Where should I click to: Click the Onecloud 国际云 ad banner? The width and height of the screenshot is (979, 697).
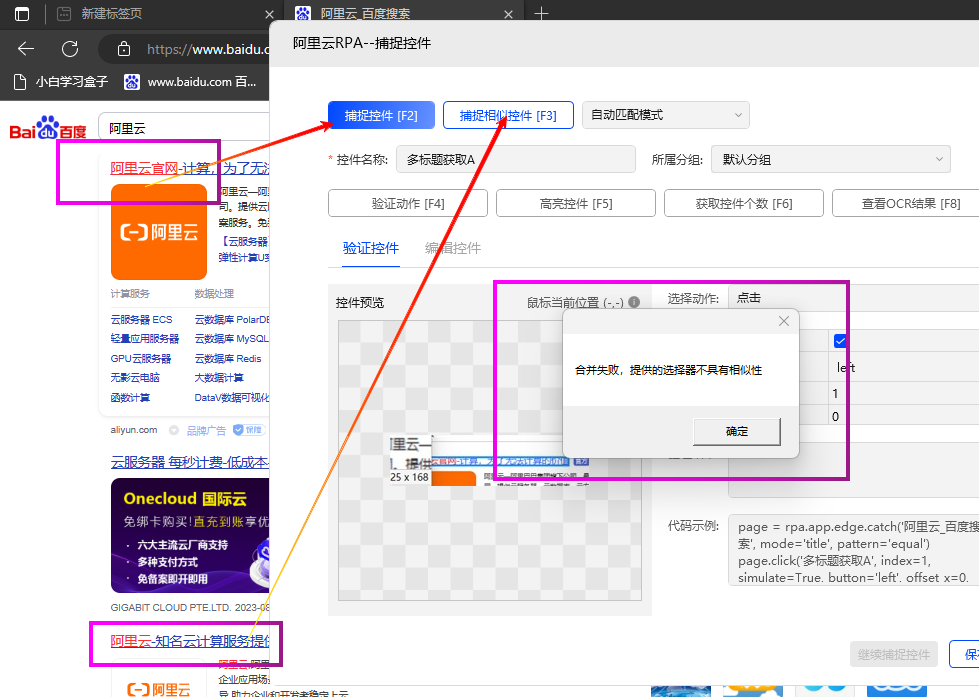[x=190, y=535]
